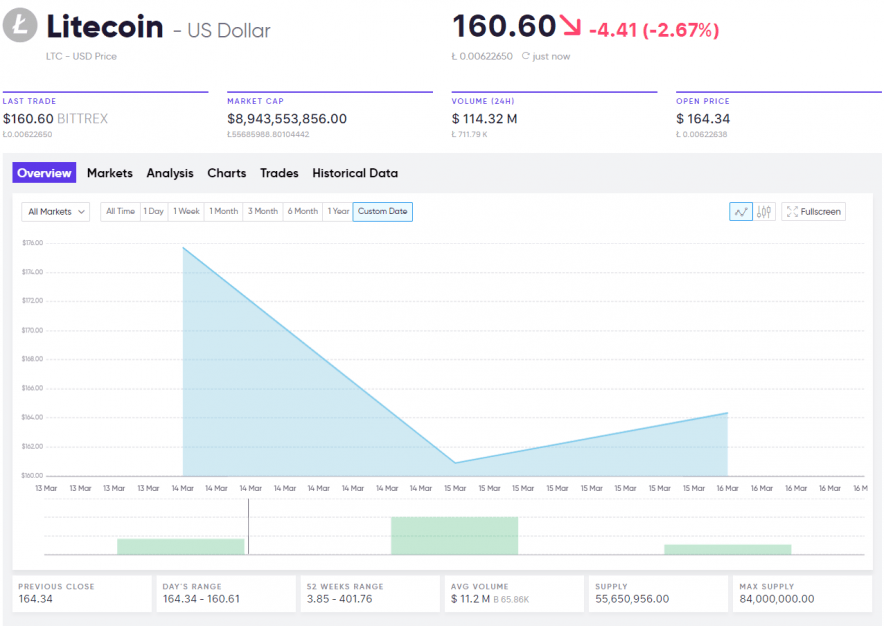This screenshot has width=884, height=626.
Task: Click the Litecoin logo icon
Action: 20,27
